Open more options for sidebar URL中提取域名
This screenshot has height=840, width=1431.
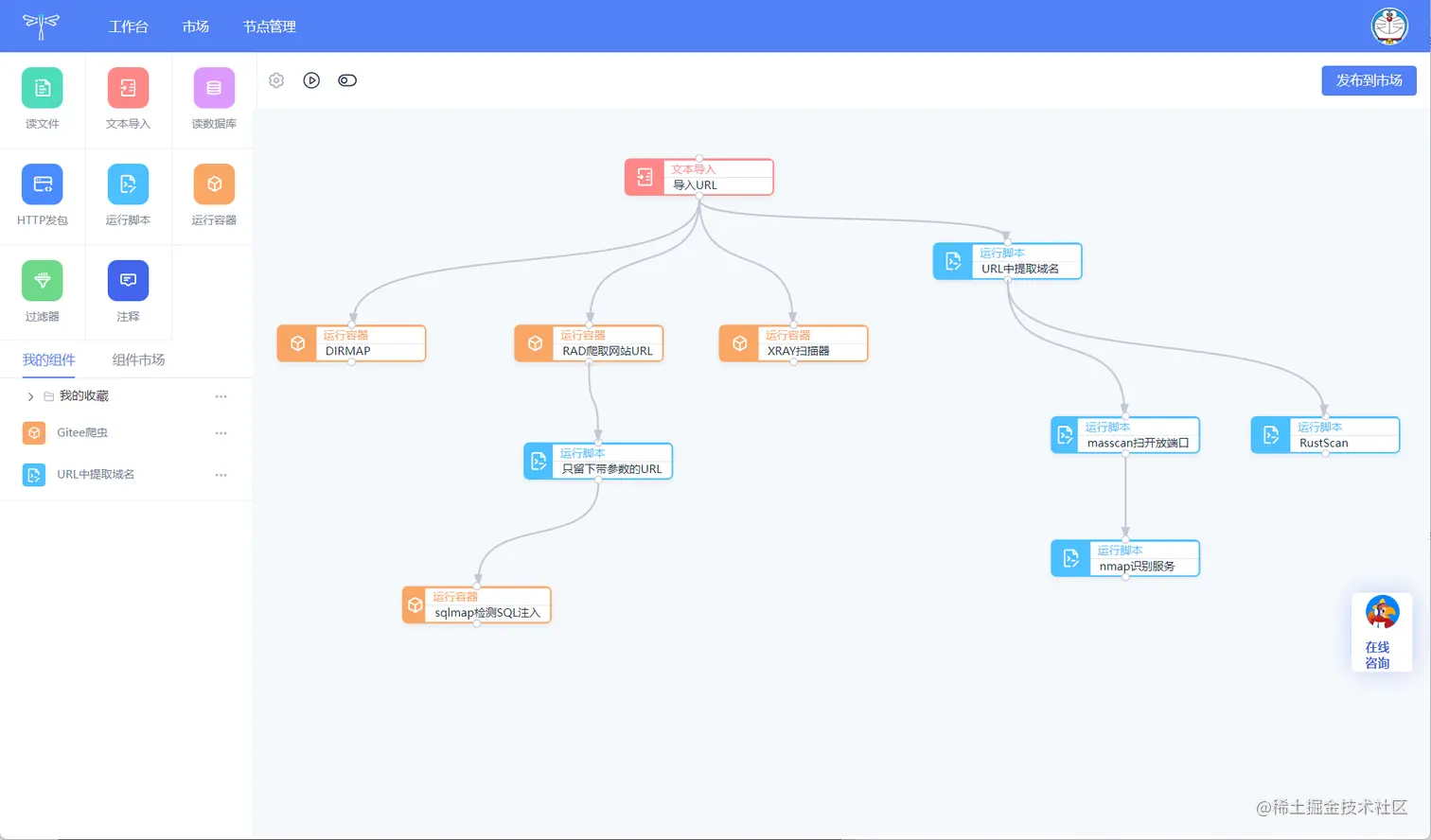[x=221, y=475]
